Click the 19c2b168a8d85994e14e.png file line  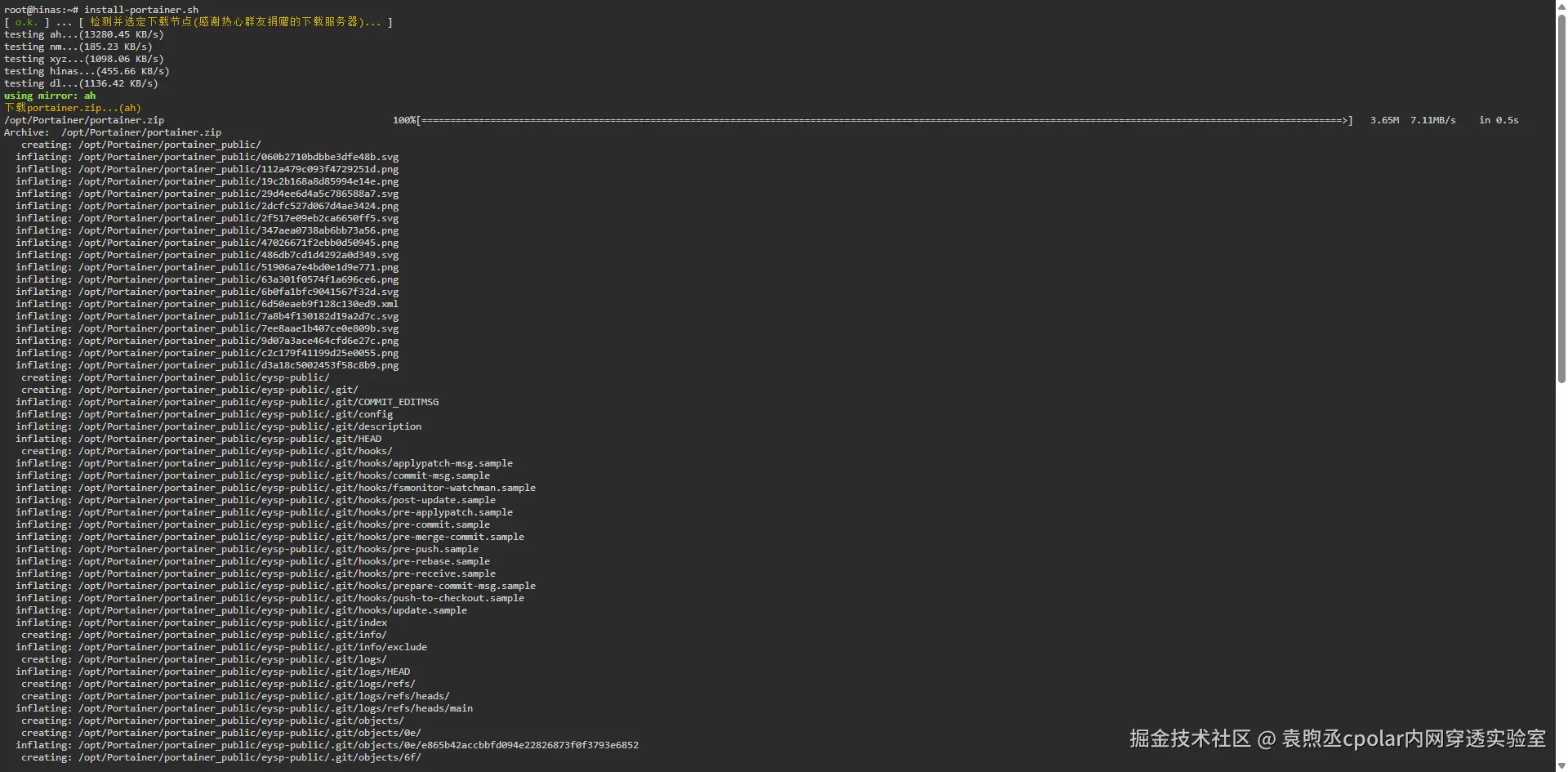tap(207, 181)
